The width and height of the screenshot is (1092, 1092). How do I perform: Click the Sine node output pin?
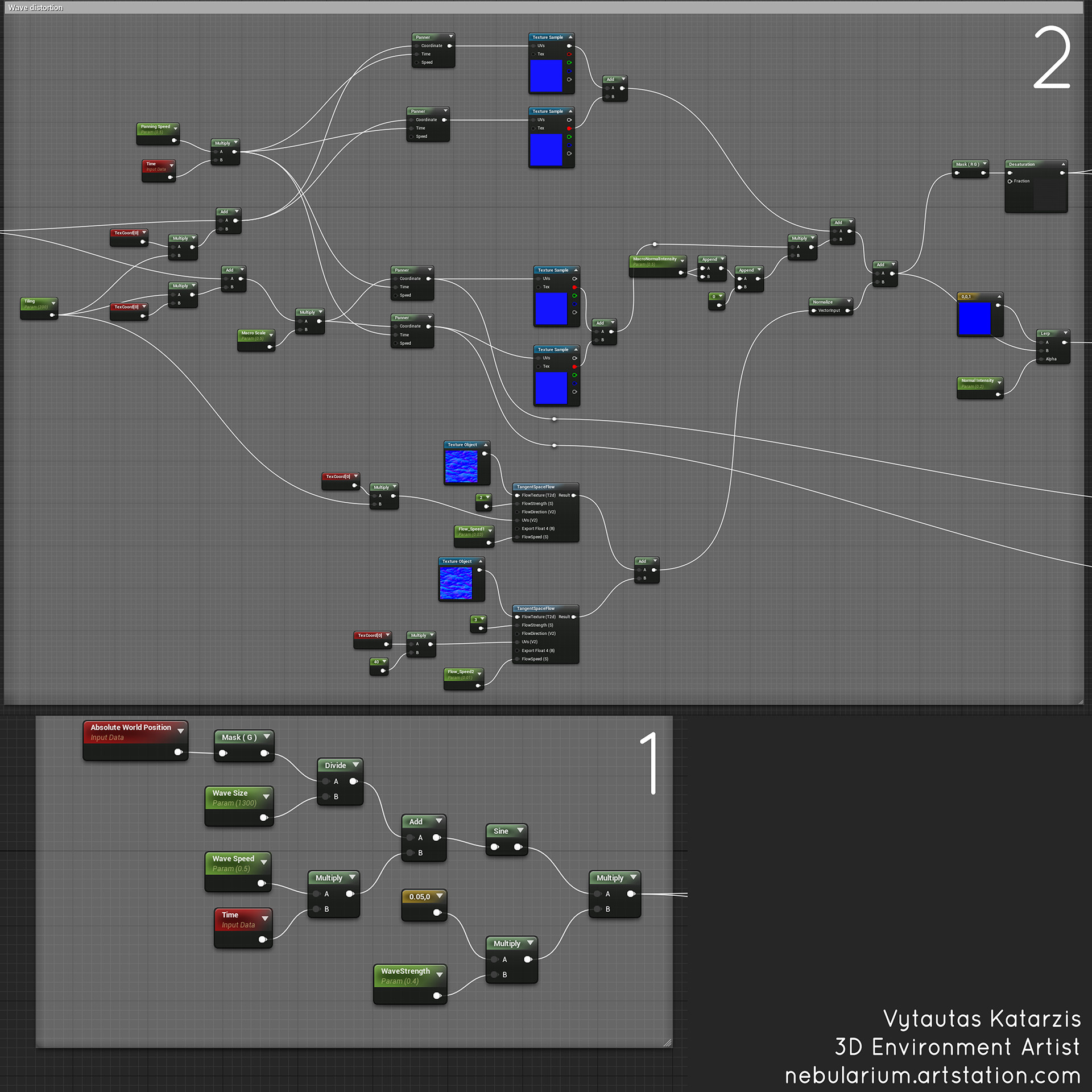(518, 847)
